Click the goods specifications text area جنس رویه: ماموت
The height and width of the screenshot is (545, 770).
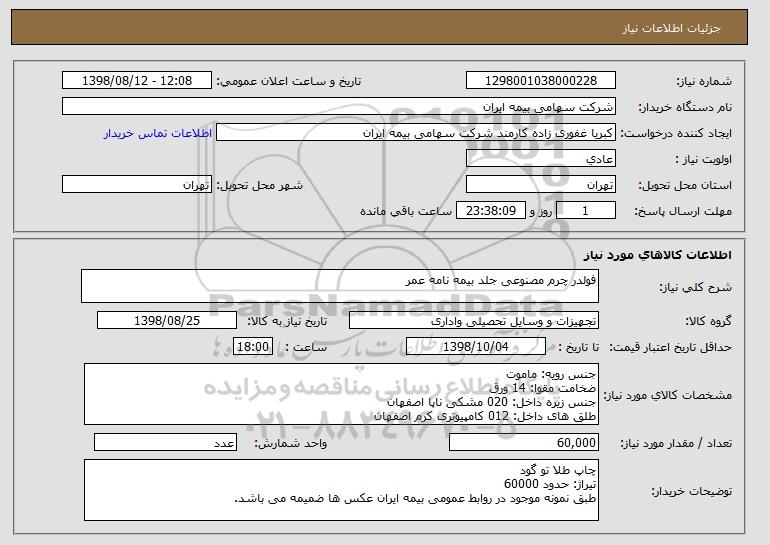[341, 394]
